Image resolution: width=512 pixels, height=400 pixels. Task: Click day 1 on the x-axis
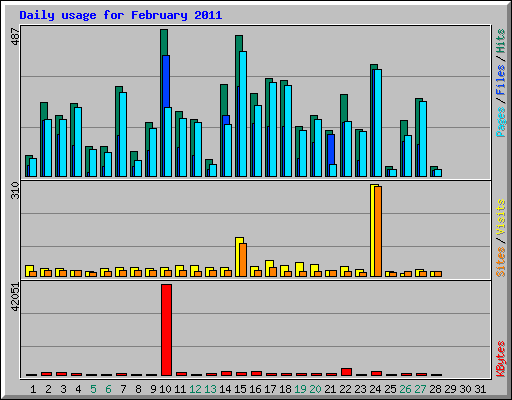(33, 389)
